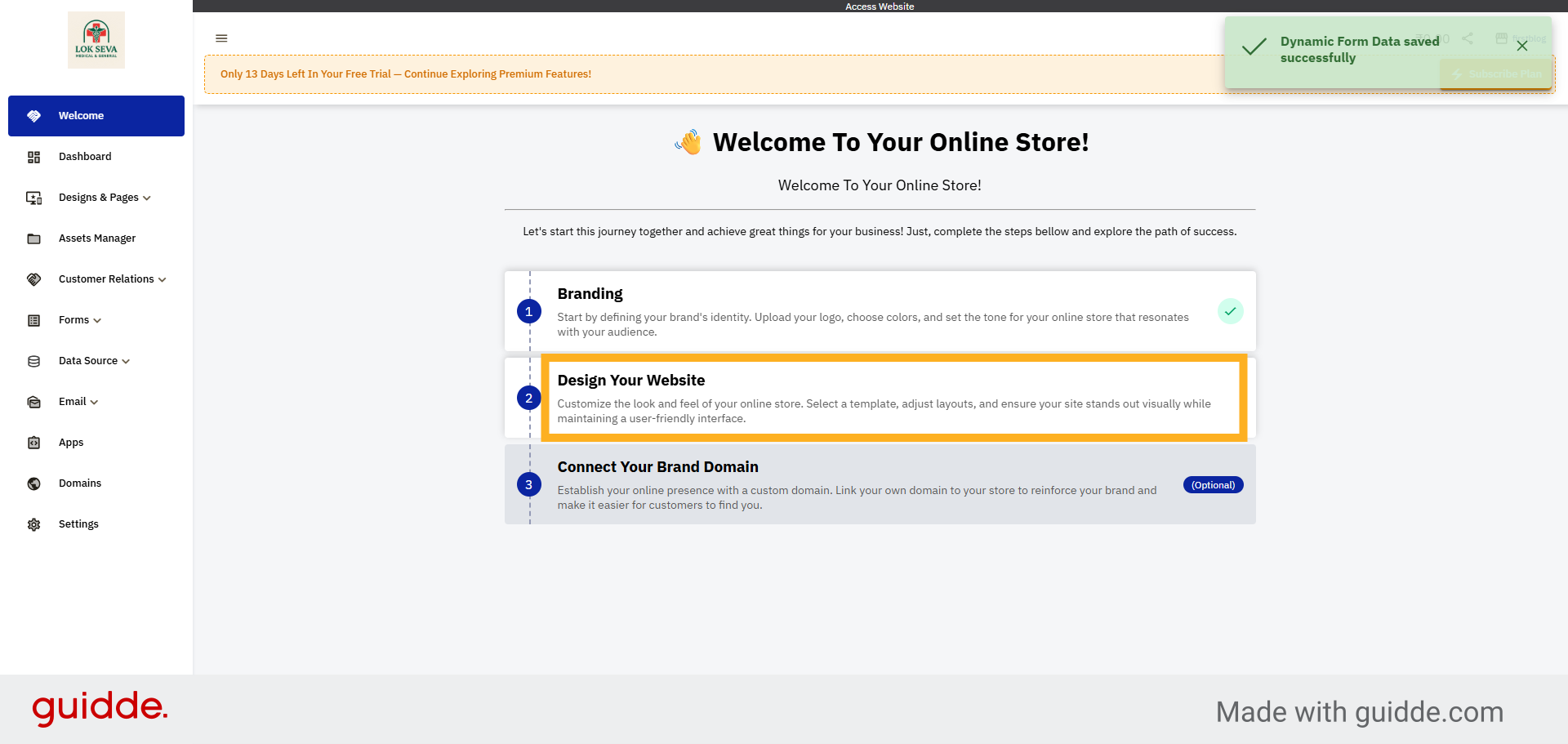Open Designs & Pages via its icon
This screenshot has width=1568, height=744.
pos(33,198)
